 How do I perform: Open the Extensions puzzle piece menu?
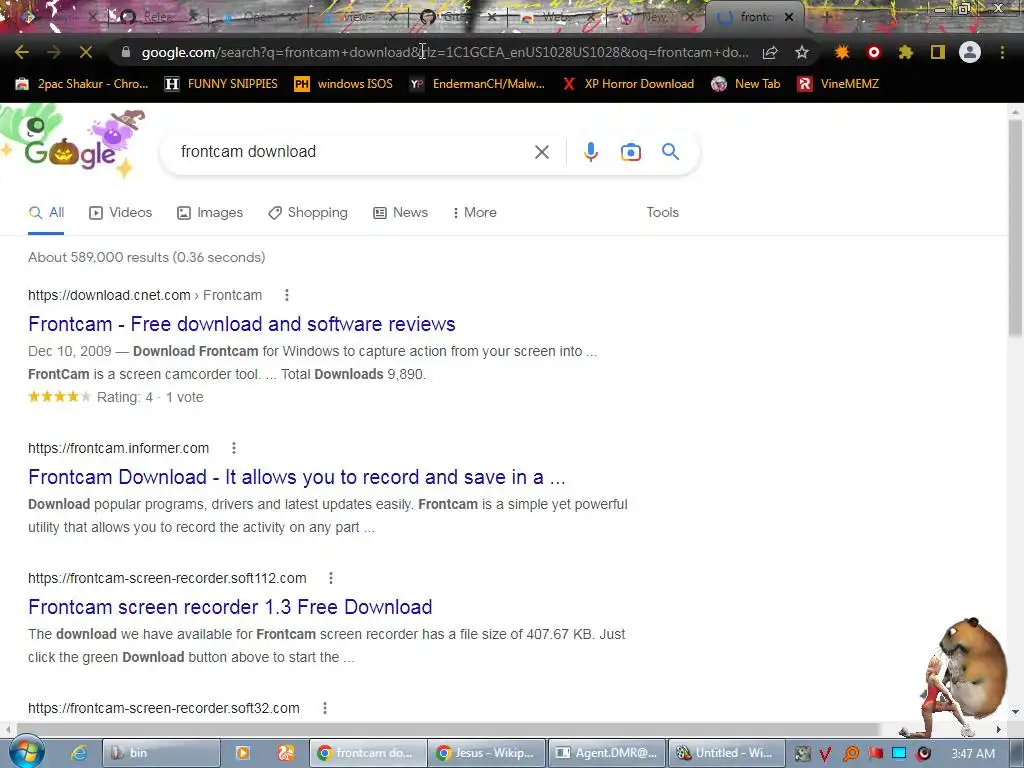click(906, 52)
